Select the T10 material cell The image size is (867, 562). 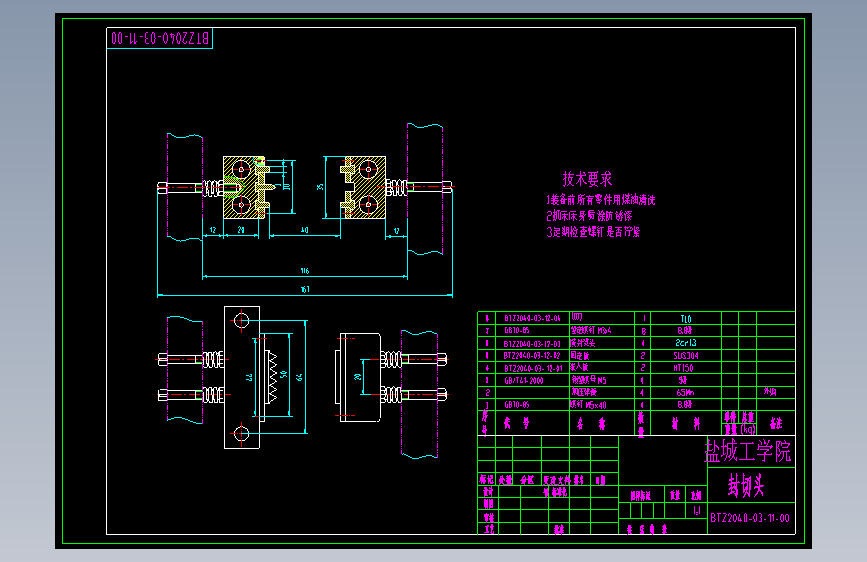(x=686, y=319)
